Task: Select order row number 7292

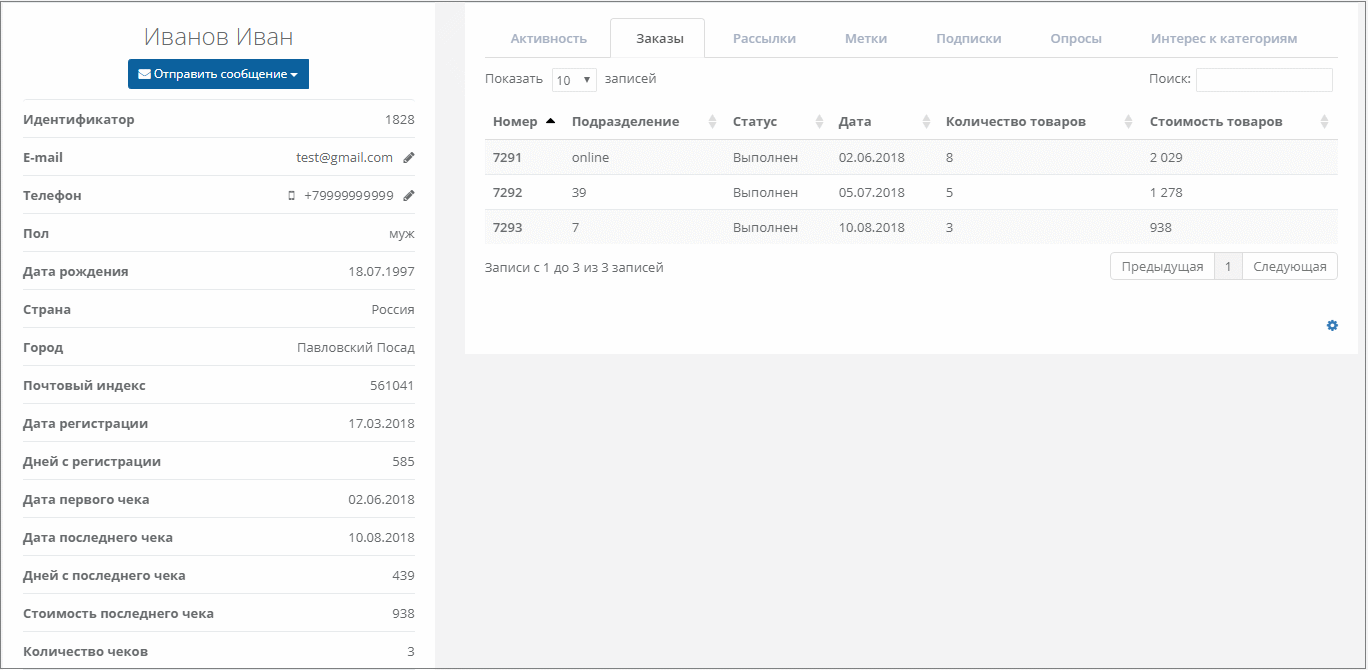Action: click(507, 193)
